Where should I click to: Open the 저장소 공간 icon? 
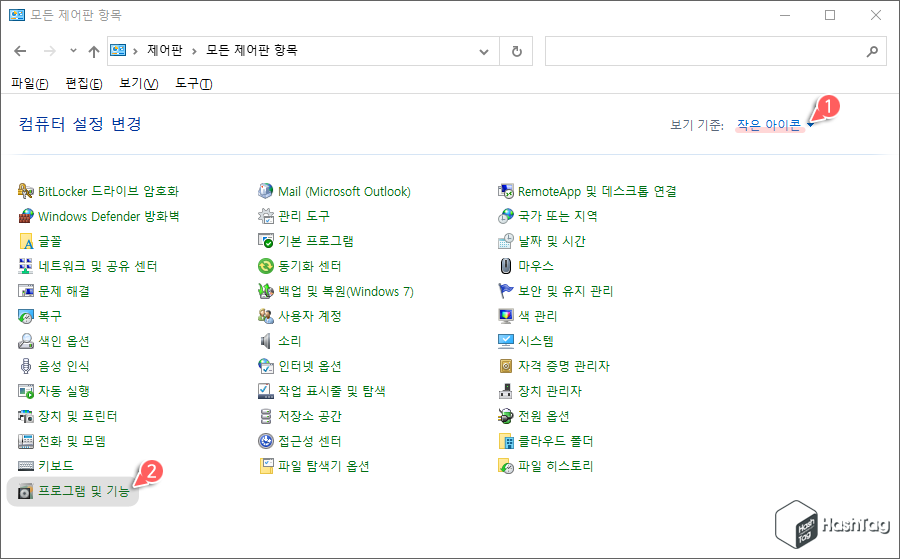[x=265, y=416]
